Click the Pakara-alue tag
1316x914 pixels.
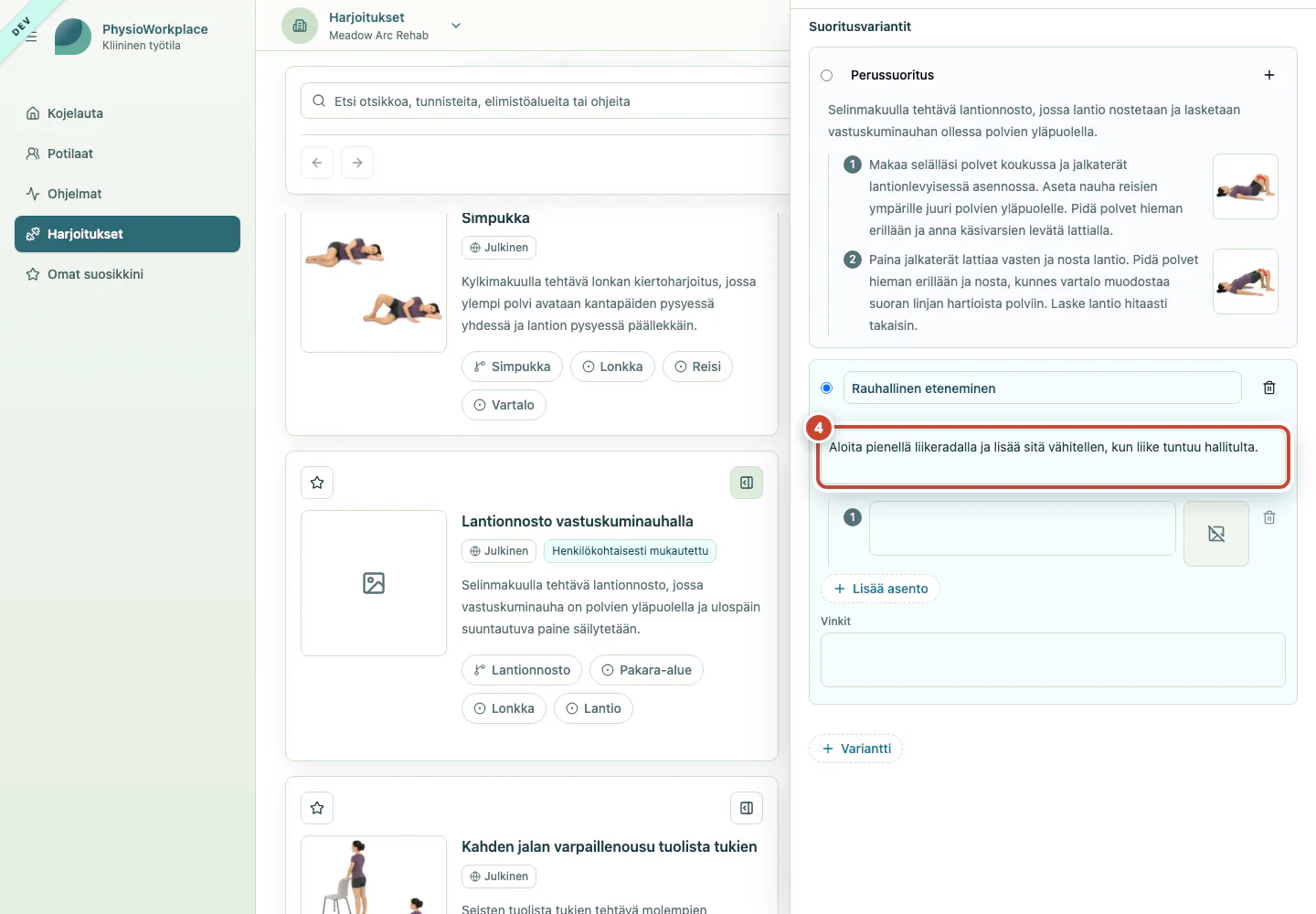tap(646, 670)
